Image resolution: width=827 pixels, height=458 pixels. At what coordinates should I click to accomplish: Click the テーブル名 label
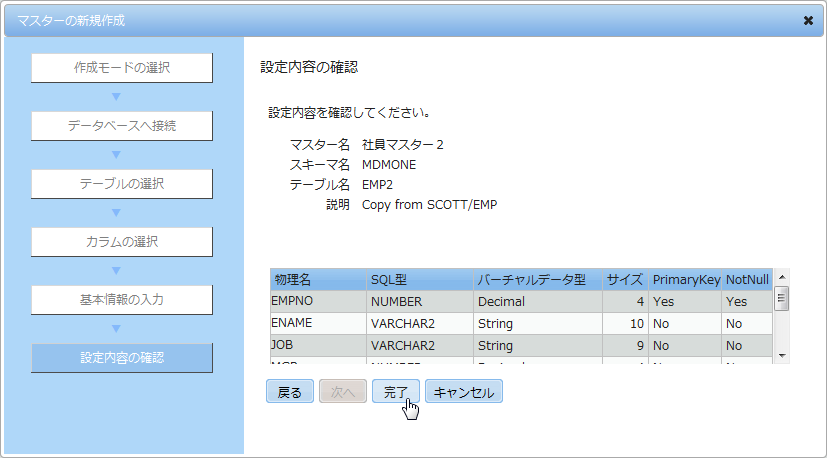(x=320, y=185)
